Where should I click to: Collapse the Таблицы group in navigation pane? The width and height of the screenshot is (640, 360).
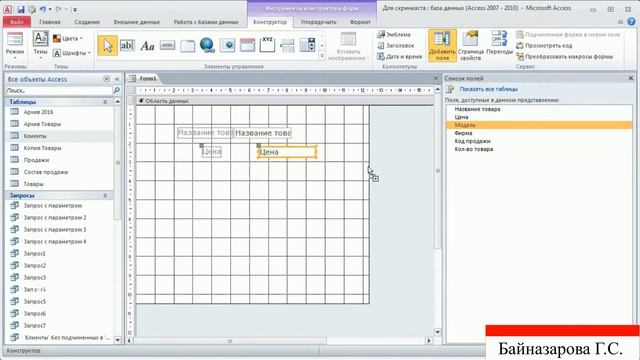coord(105,102)
